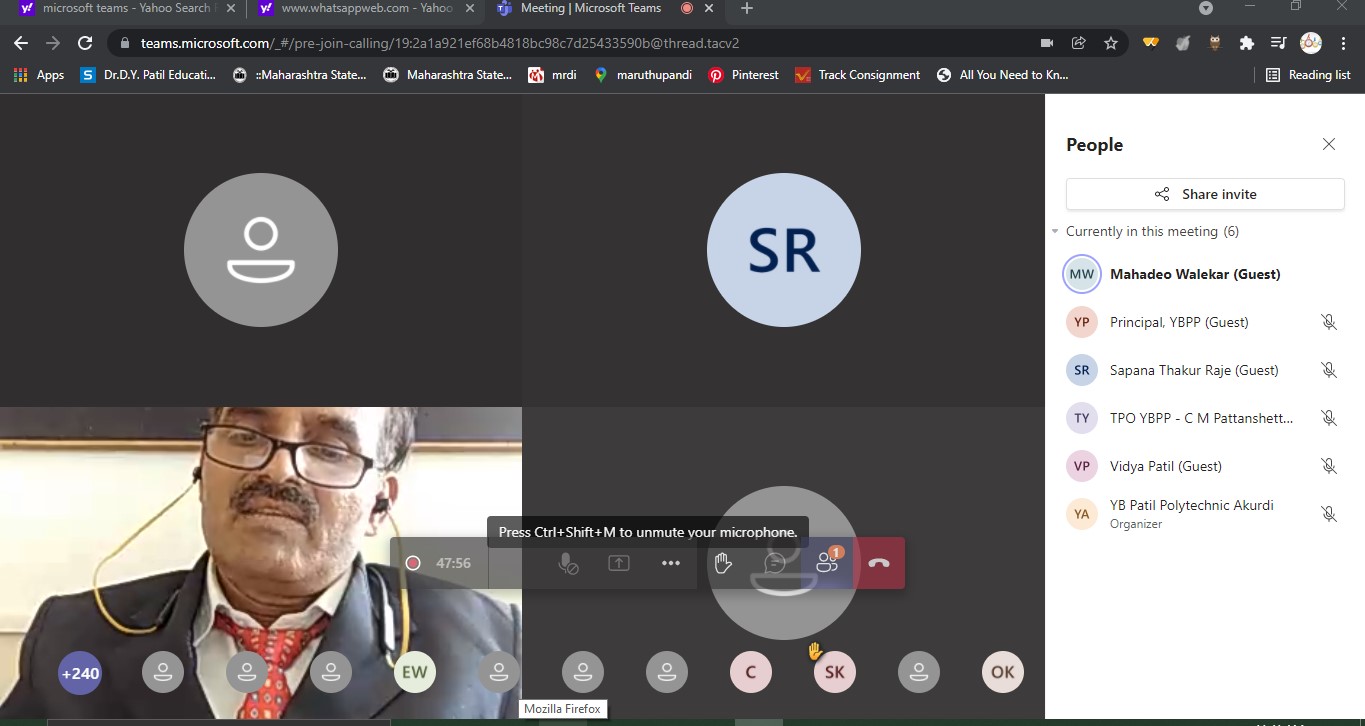Open Apps bookmark shortcut

point(40,75)
